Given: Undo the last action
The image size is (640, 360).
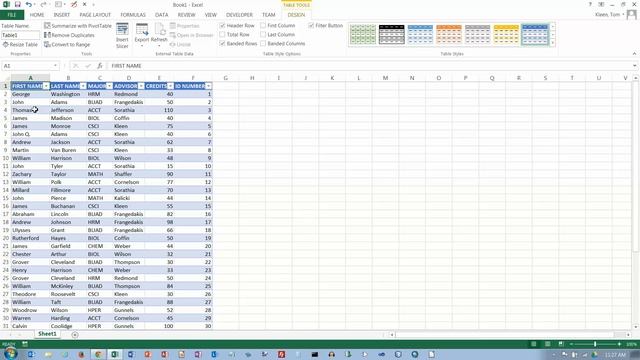Looking at the screenshot, I should pyautogui.click(x=29, y=4).
